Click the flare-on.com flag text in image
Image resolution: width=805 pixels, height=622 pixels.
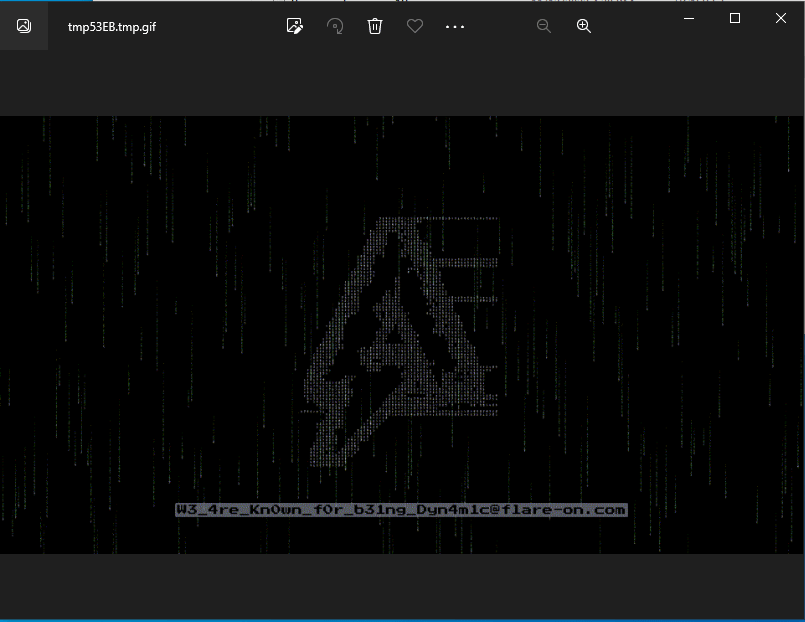pyautogui.click(x=401, y=510)
